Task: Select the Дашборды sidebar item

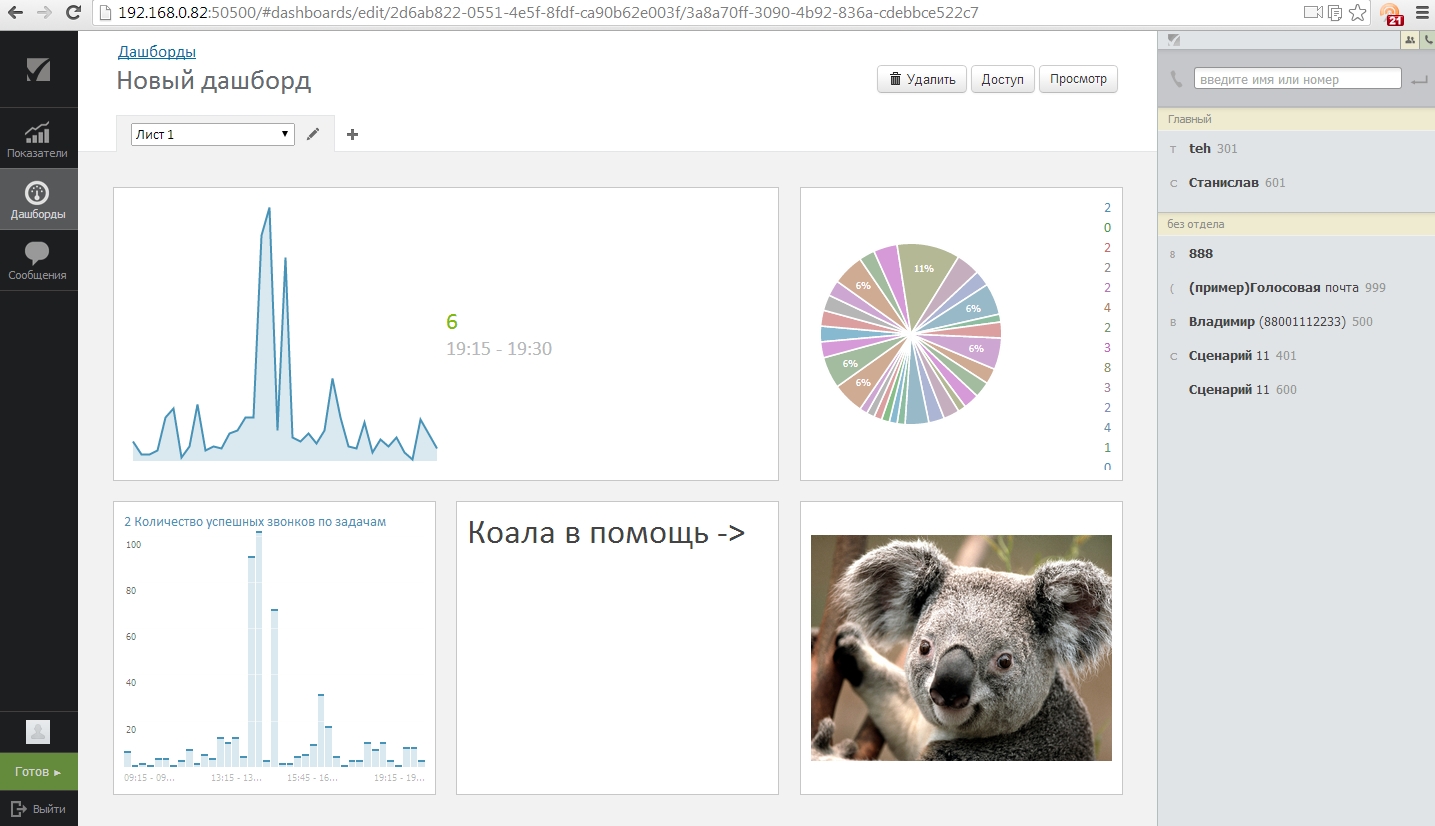Action: click(x=38, y=200)
